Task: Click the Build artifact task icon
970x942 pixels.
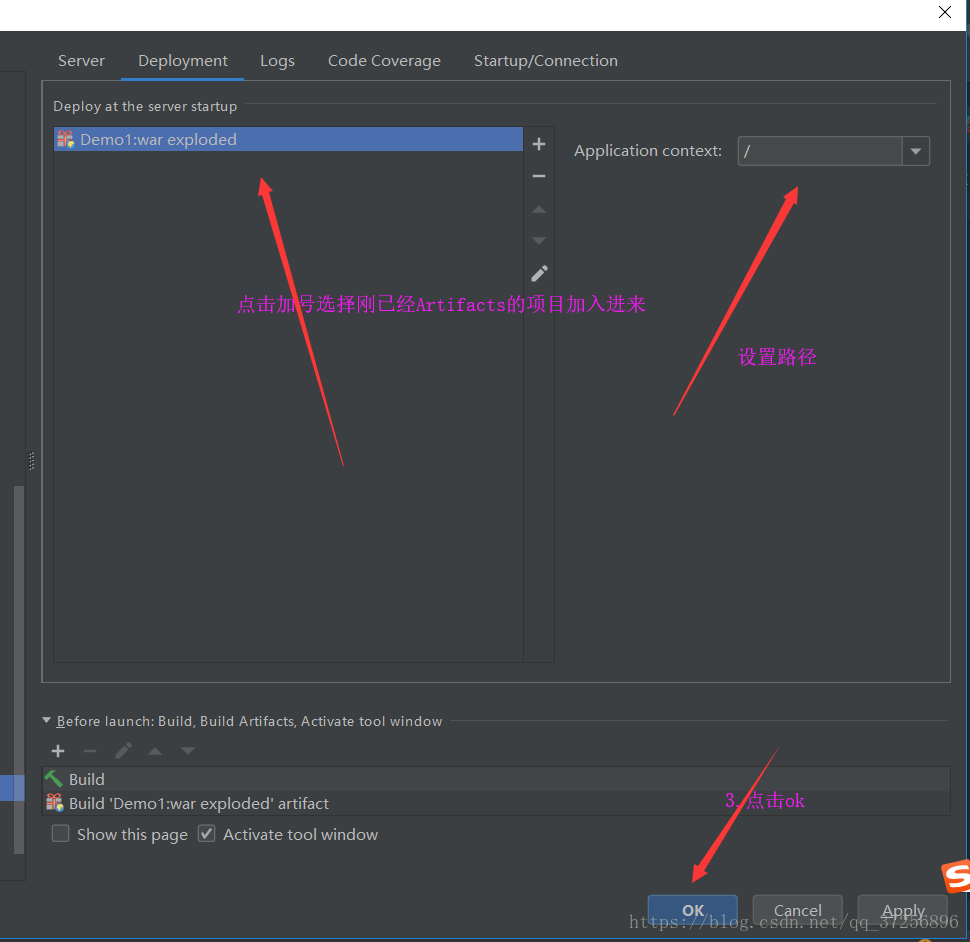Action: (54, 803)
